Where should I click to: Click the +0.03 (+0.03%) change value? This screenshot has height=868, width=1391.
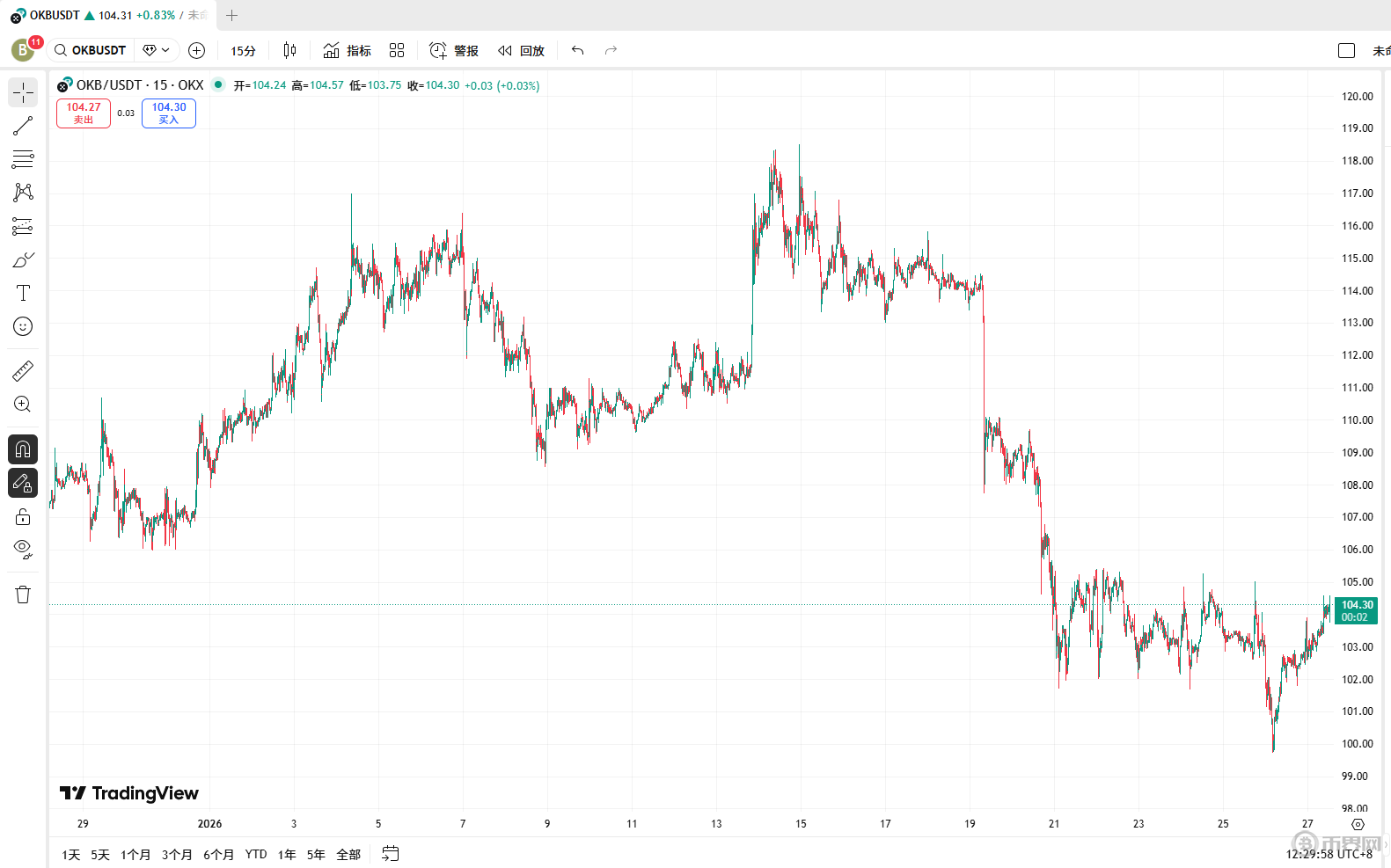coord(501,85)
